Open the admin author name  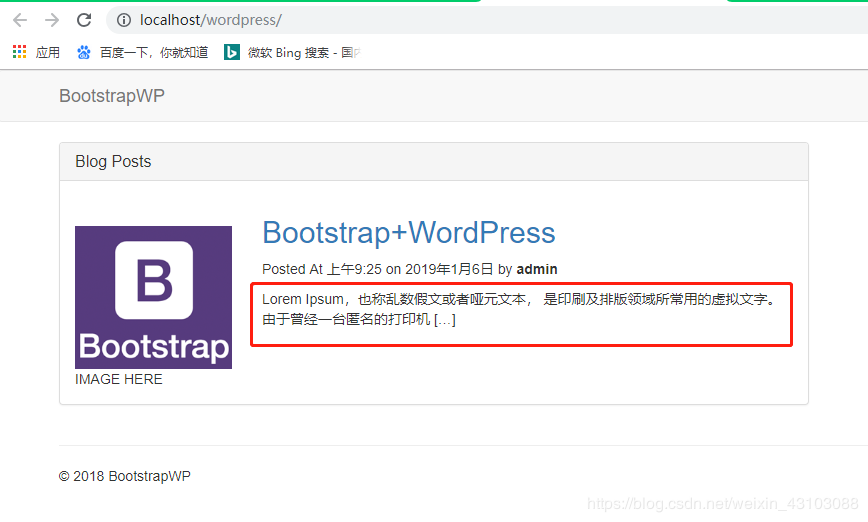pyautogui.click(x=537, y=269)
